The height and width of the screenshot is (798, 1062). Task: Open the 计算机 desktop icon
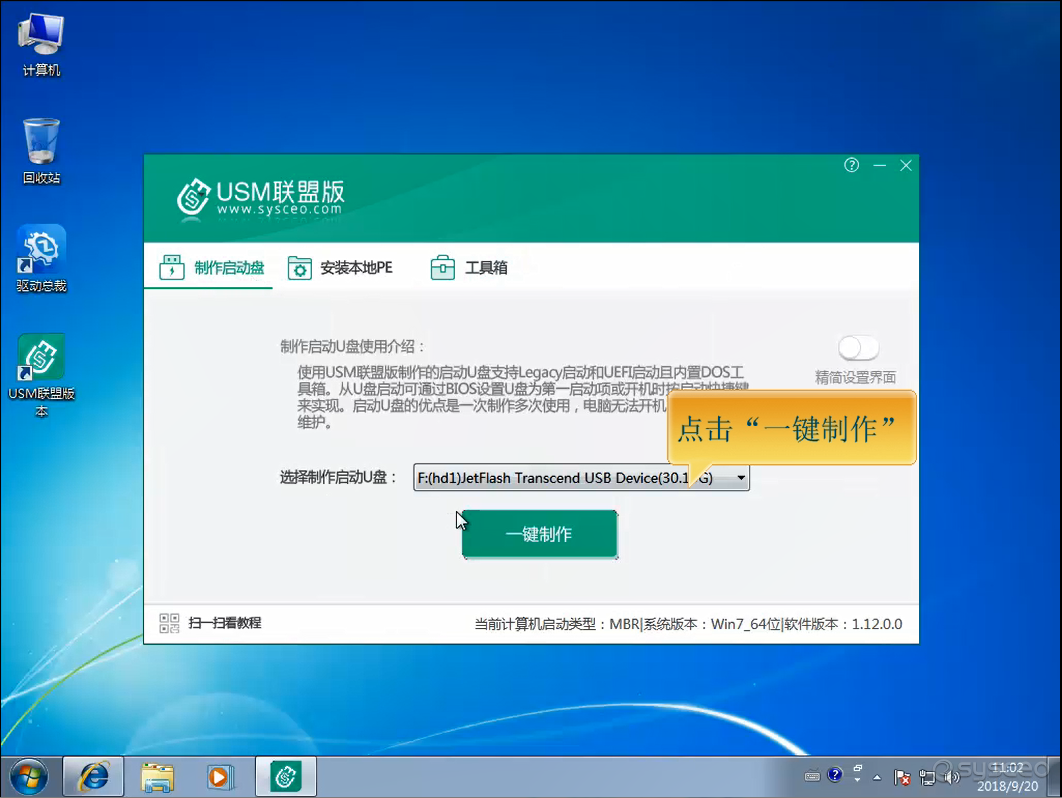coord(42,36)
